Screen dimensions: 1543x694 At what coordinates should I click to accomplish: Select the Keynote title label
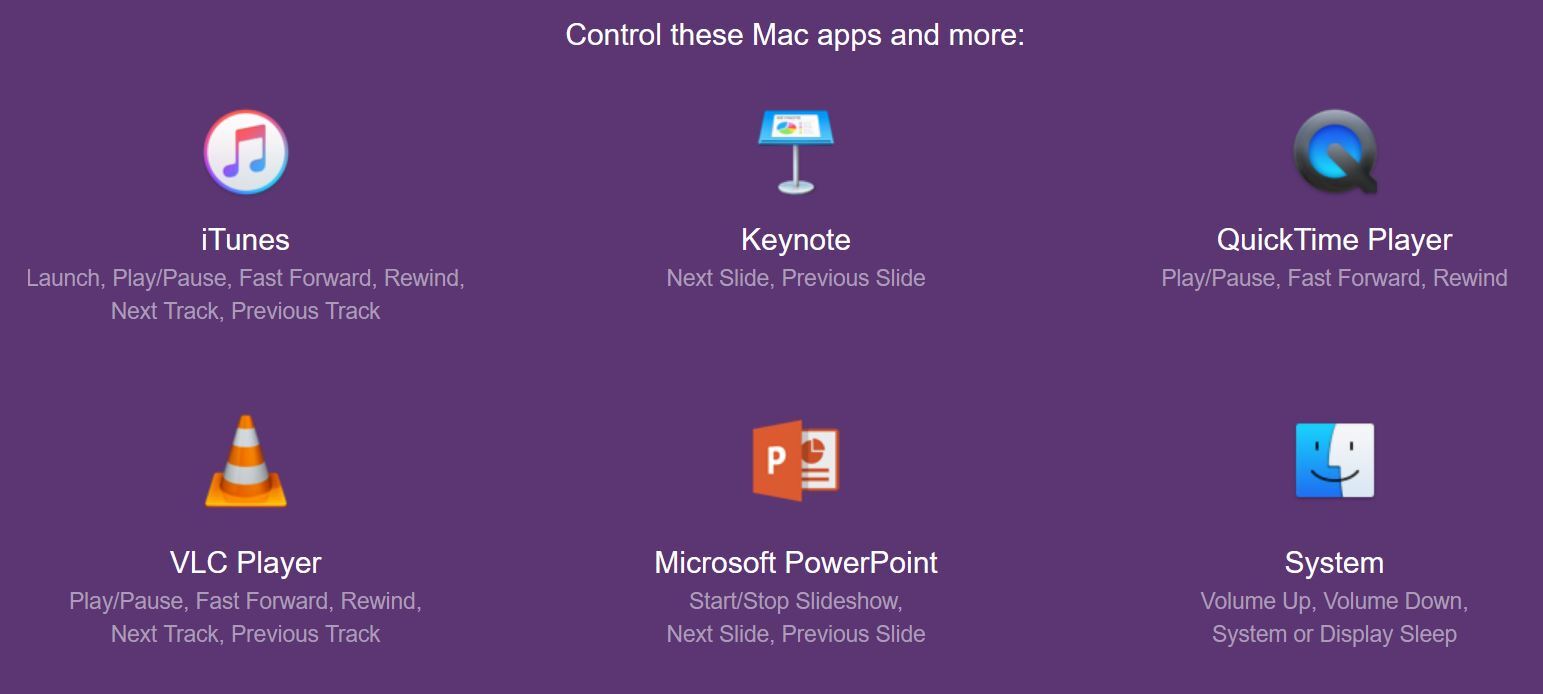click(795, 240)
